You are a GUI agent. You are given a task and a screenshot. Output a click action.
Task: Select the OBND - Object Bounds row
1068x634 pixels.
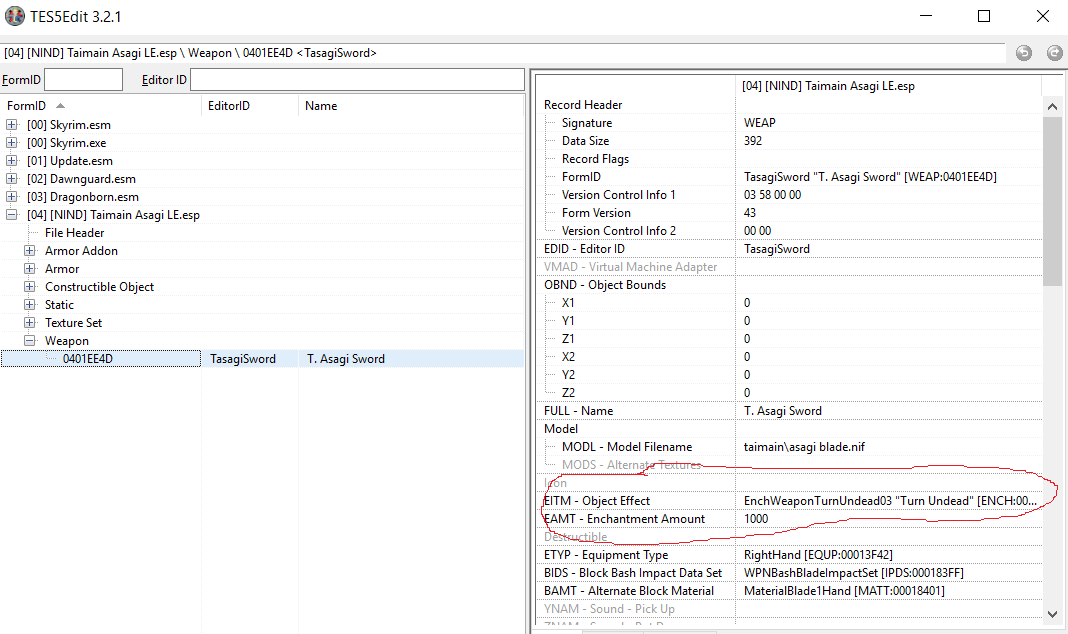click(788, 285)
